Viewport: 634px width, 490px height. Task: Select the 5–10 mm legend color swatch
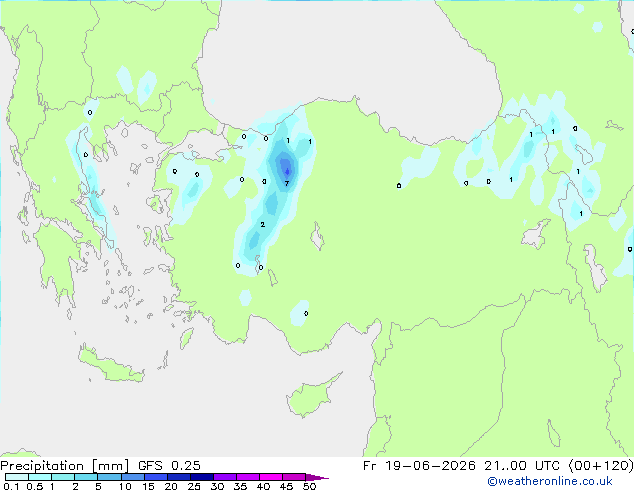coord(109,477)
